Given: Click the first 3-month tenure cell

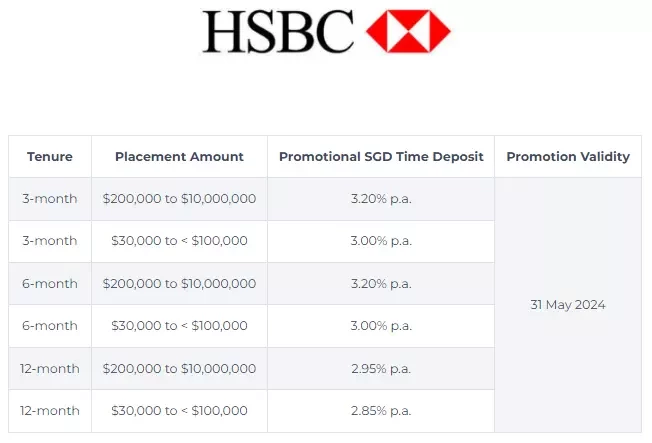Looking at the screenshot, I should [50, 199].
